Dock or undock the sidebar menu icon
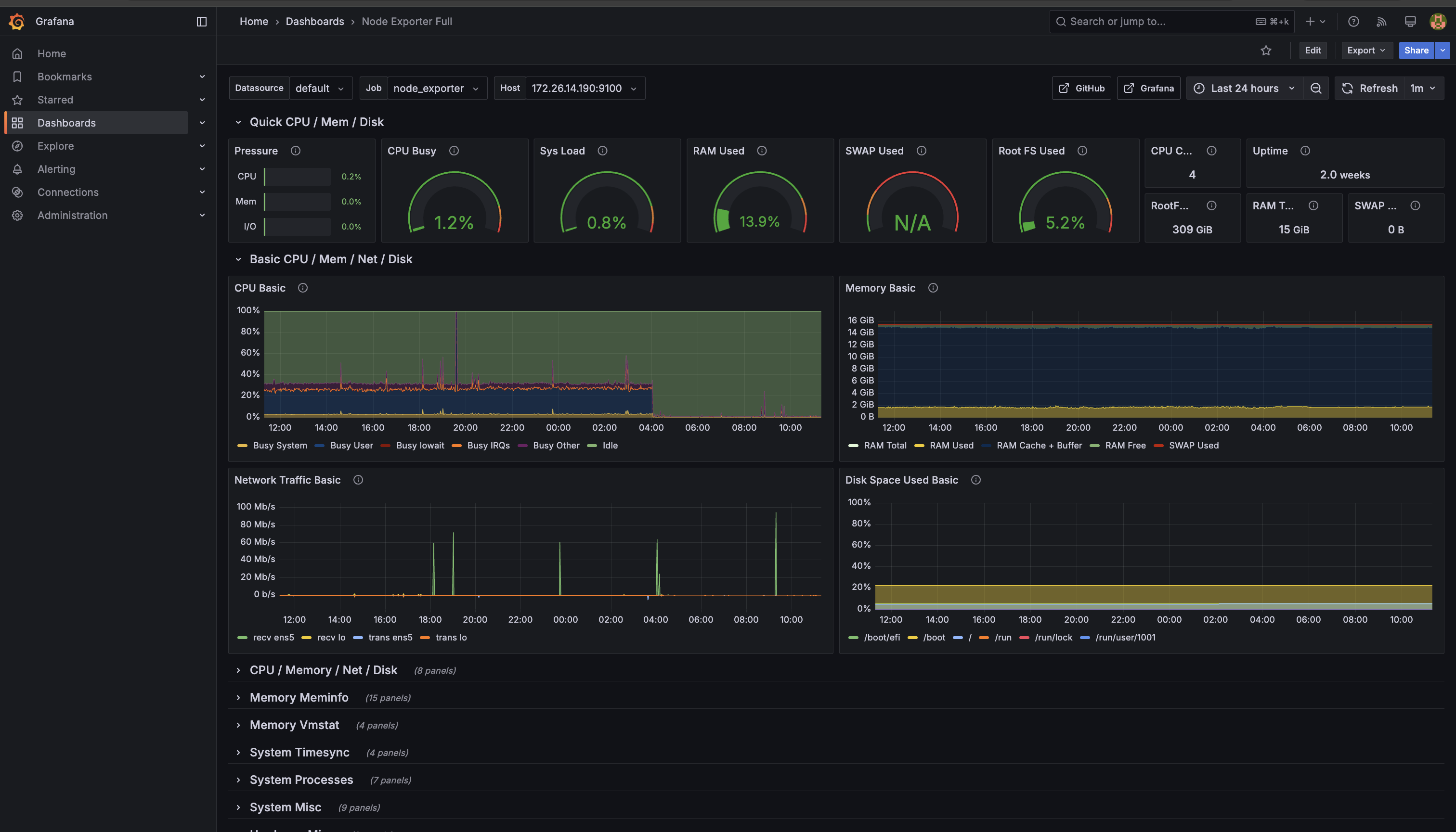The height and width of the screenshot is (832, 1456). click(201, 21)
